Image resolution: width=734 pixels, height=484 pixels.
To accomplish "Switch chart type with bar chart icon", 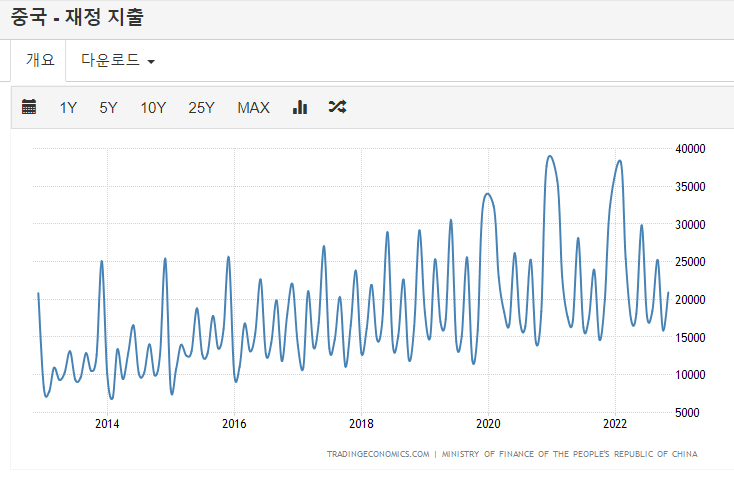I will [x=300, y=107].
